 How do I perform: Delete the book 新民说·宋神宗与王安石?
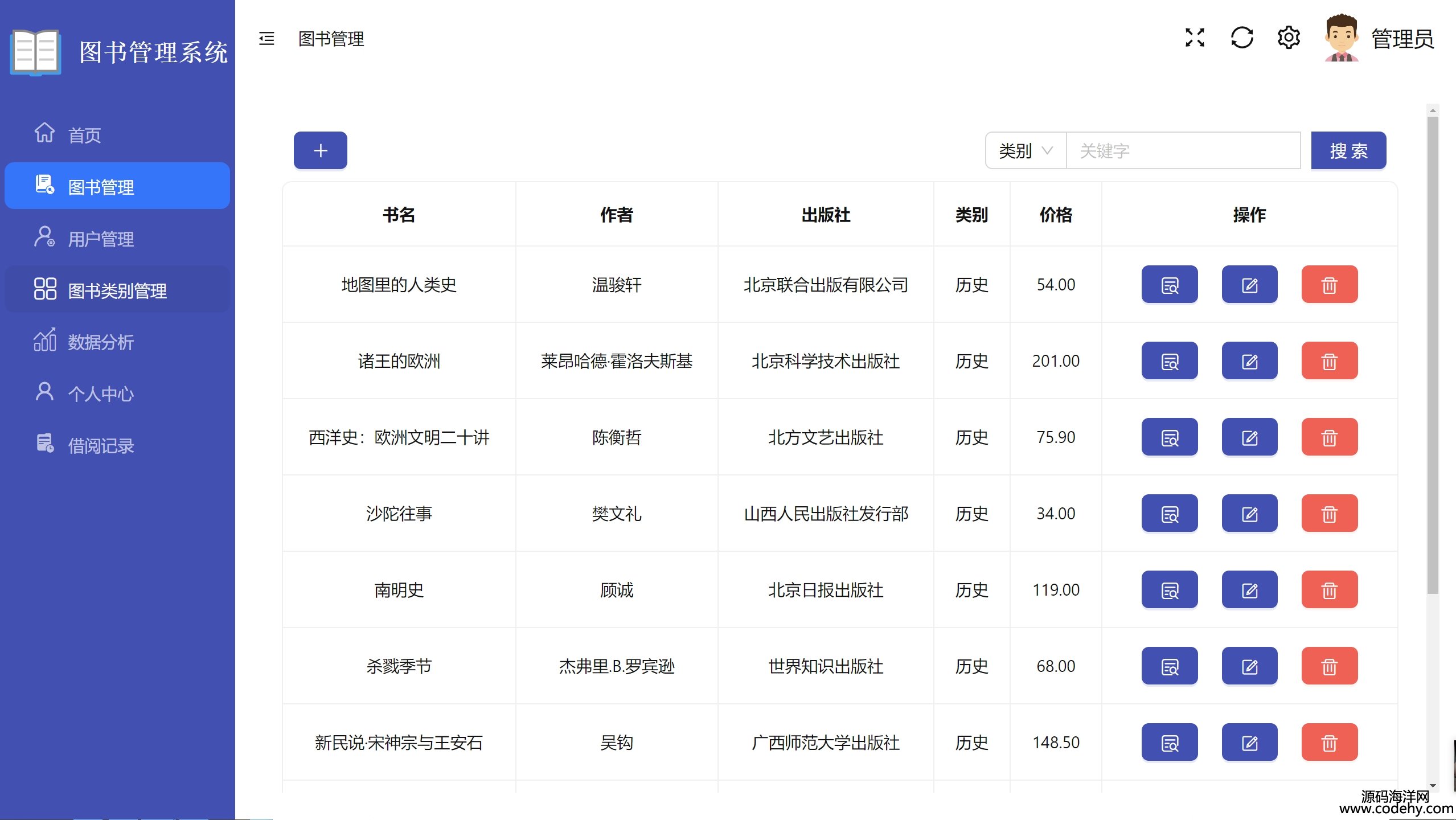[x=1330, y=742]
